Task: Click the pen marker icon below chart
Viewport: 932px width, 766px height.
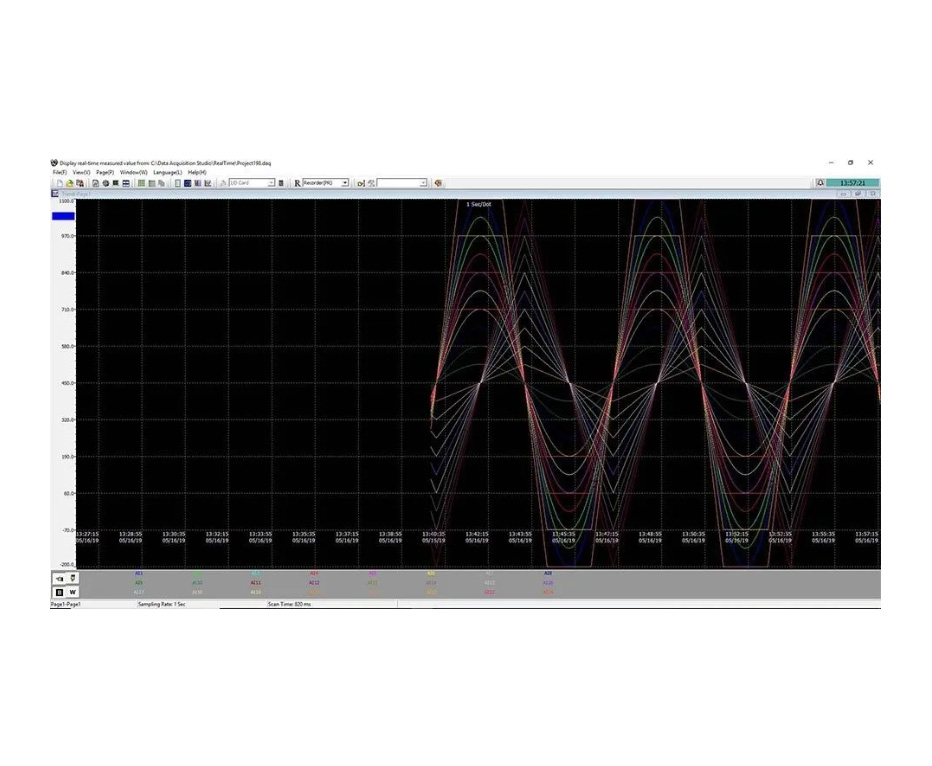Action: pos(73,578)
